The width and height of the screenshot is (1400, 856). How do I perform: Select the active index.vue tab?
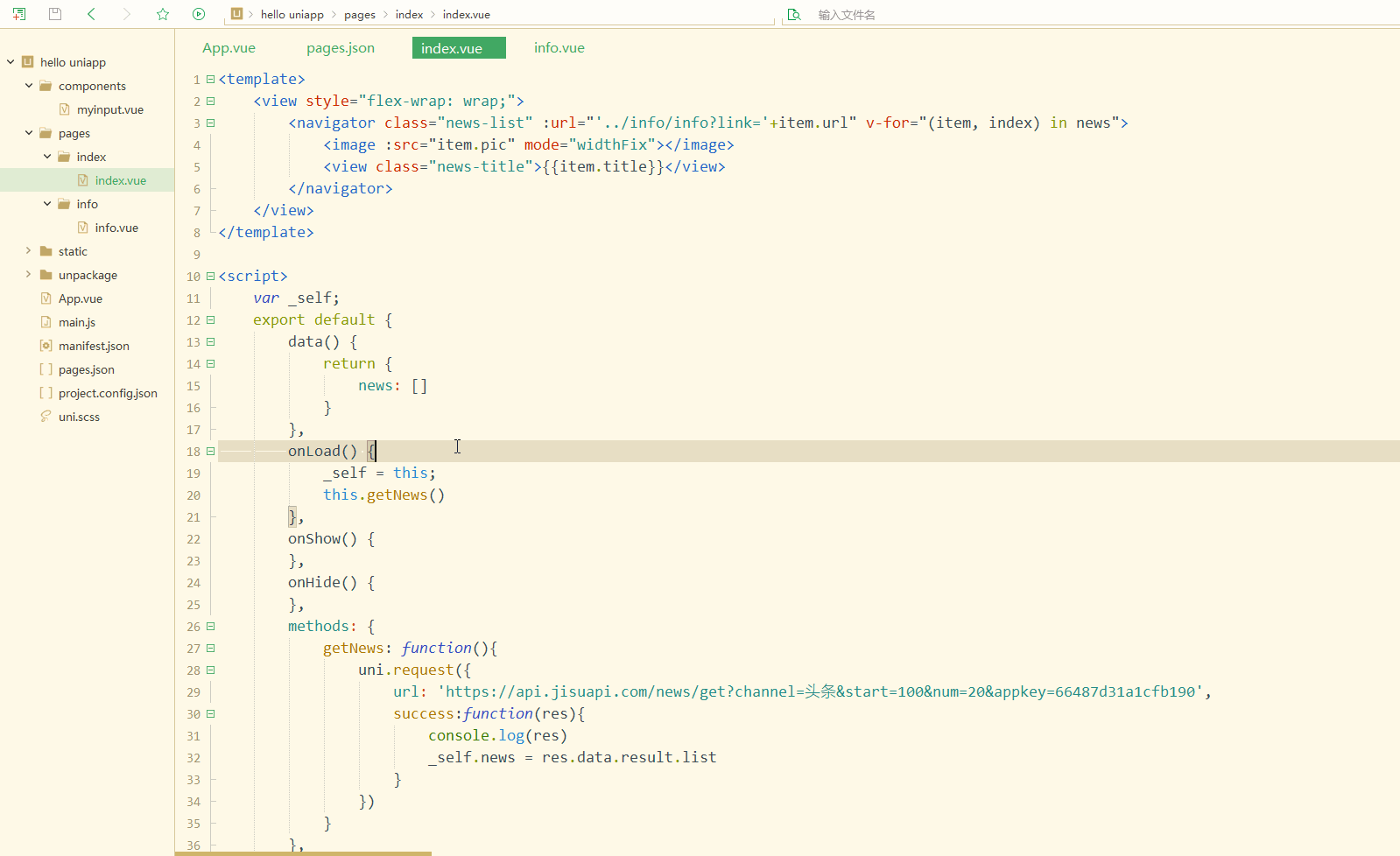pos(459,48)
